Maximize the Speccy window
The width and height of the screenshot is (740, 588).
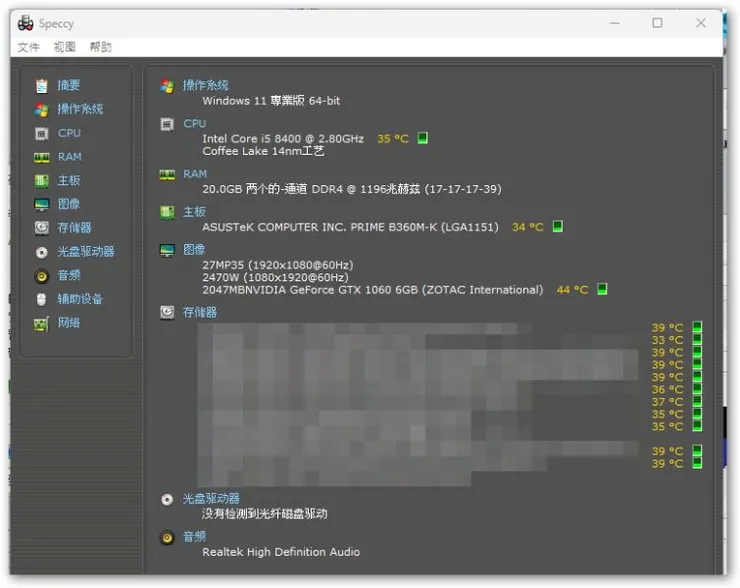pyautogui.click(x=657, y=23)
